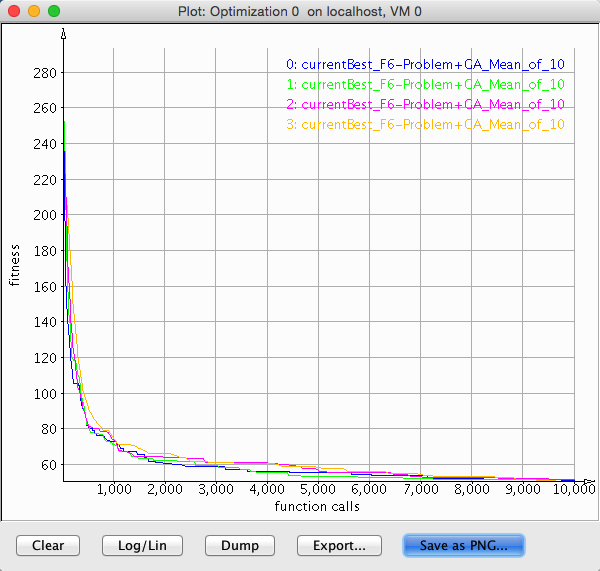Click Save as PNG... button
Image resolution: width=600 pixels, height=571 pixels.
coord(463,545)
